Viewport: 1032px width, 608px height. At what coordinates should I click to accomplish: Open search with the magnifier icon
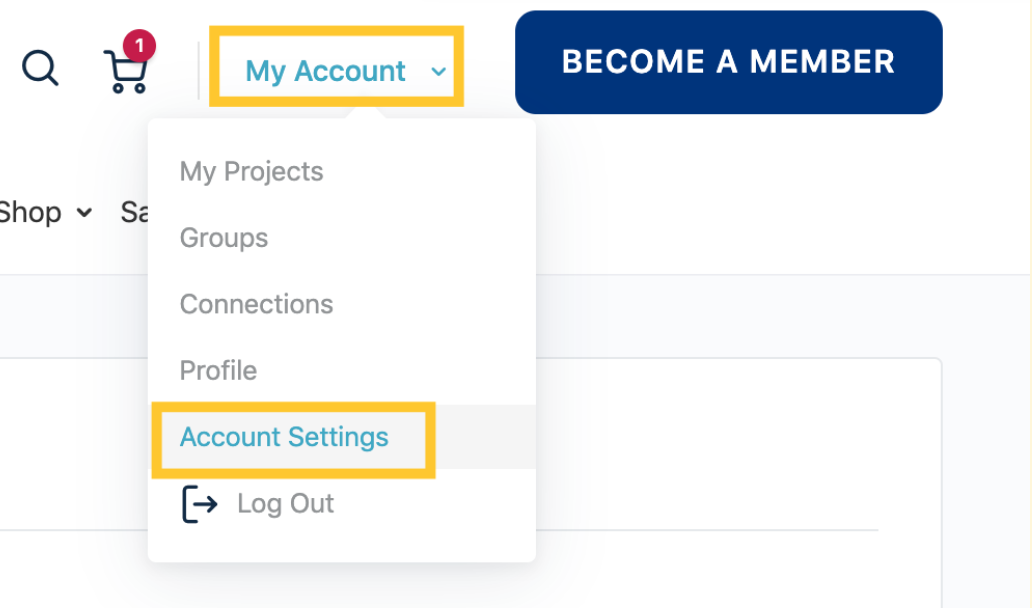40,68
